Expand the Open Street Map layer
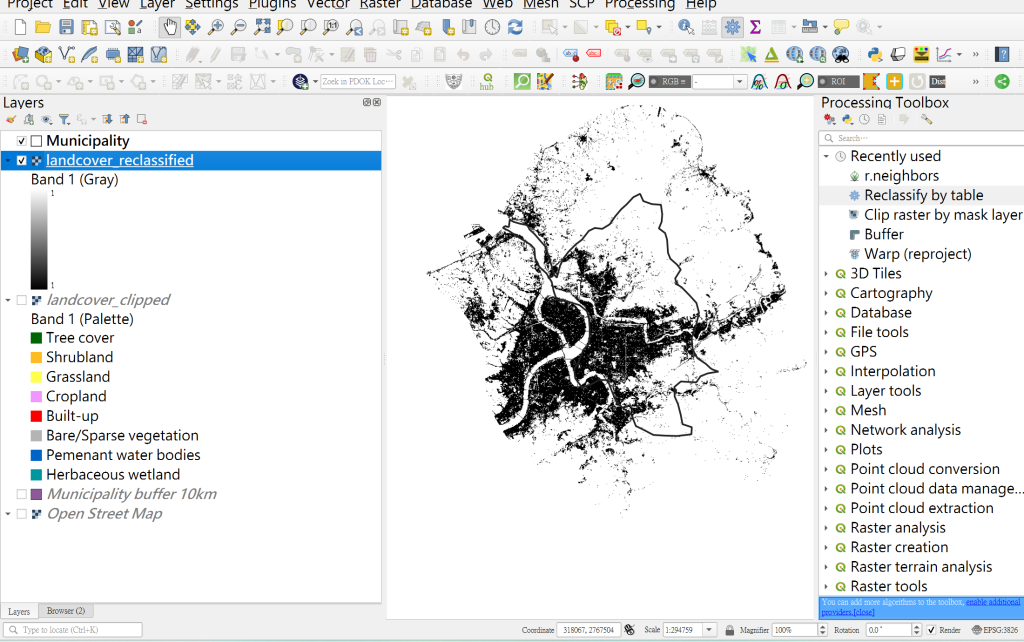1024x642 pixels. coord(8,514)
